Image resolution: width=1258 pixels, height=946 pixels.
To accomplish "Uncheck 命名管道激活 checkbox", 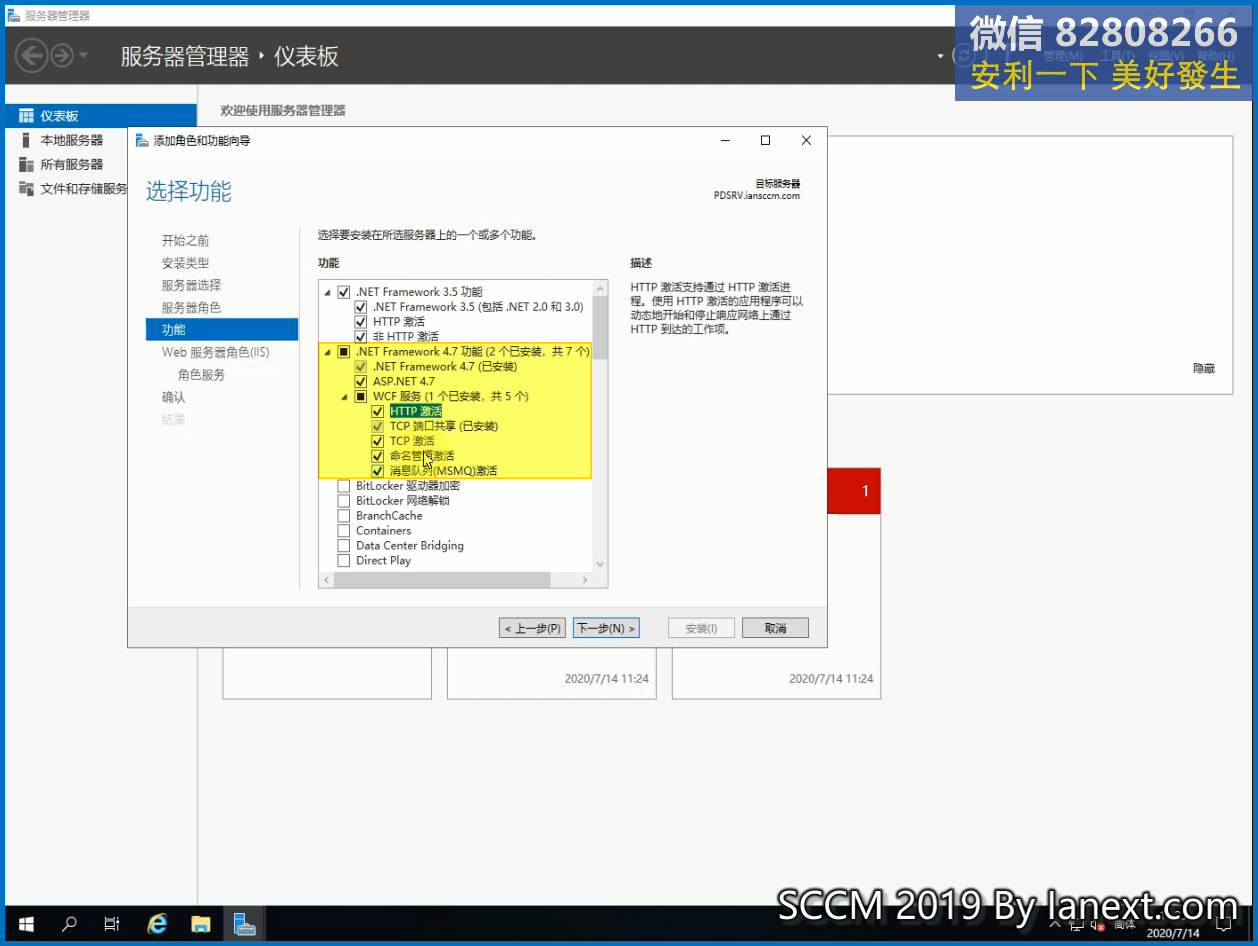I will (378, 456).
